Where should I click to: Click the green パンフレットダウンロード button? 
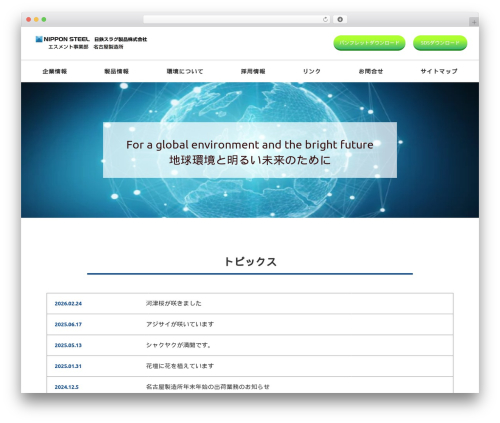tap(369, 43)
